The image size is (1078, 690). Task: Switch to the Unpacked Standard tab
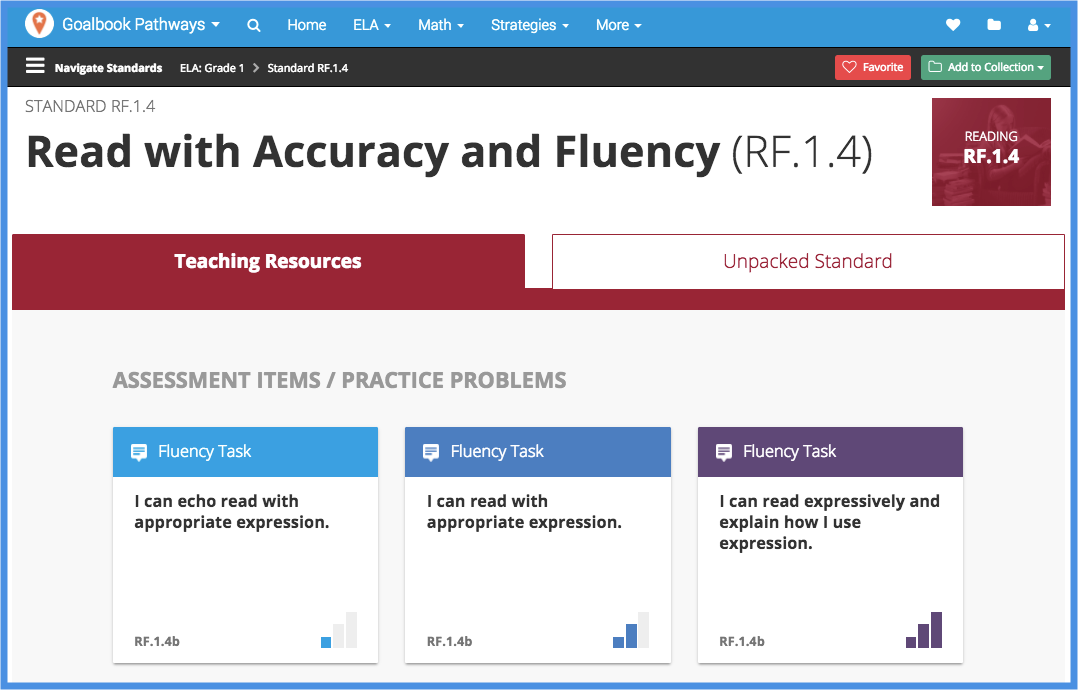(x=808, y=261)
